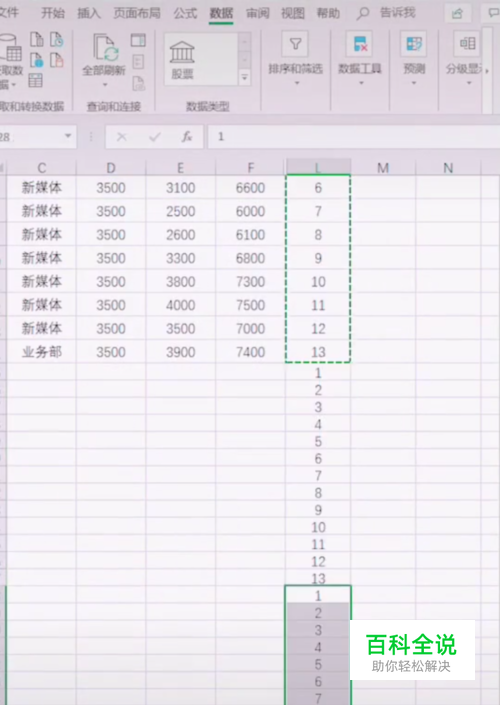Click the Existing Connections icon
The width and height of the screenshot is (500, 705).
click(x=57, y=60)
